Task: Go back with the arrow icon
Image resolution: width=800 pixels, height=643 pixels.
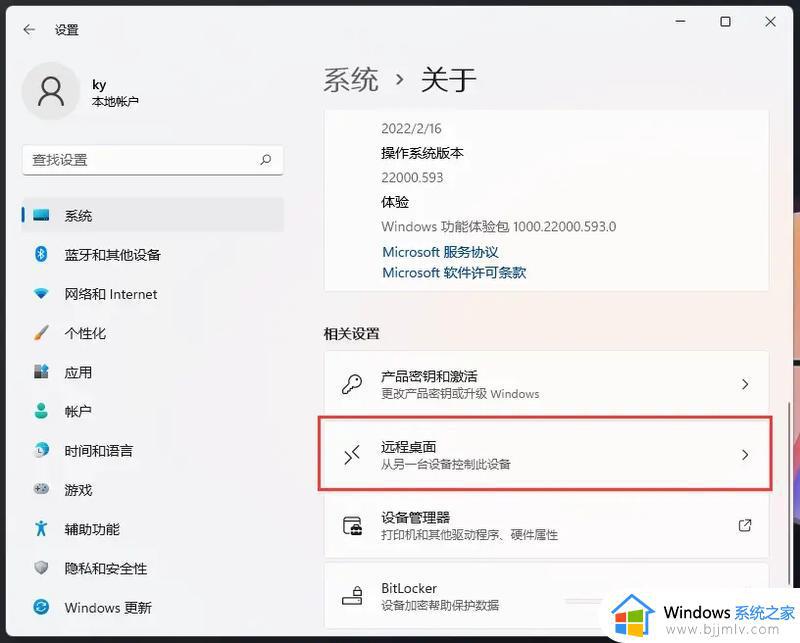Action: click(x=29, y=30)
